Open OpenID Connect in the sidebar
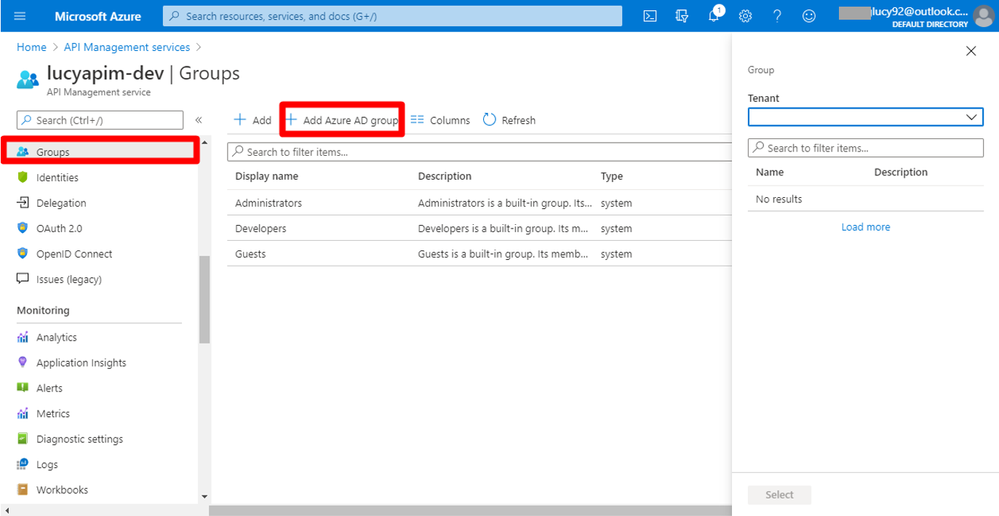The width and height of the screenshot is (999, 516). coord(74,254)
